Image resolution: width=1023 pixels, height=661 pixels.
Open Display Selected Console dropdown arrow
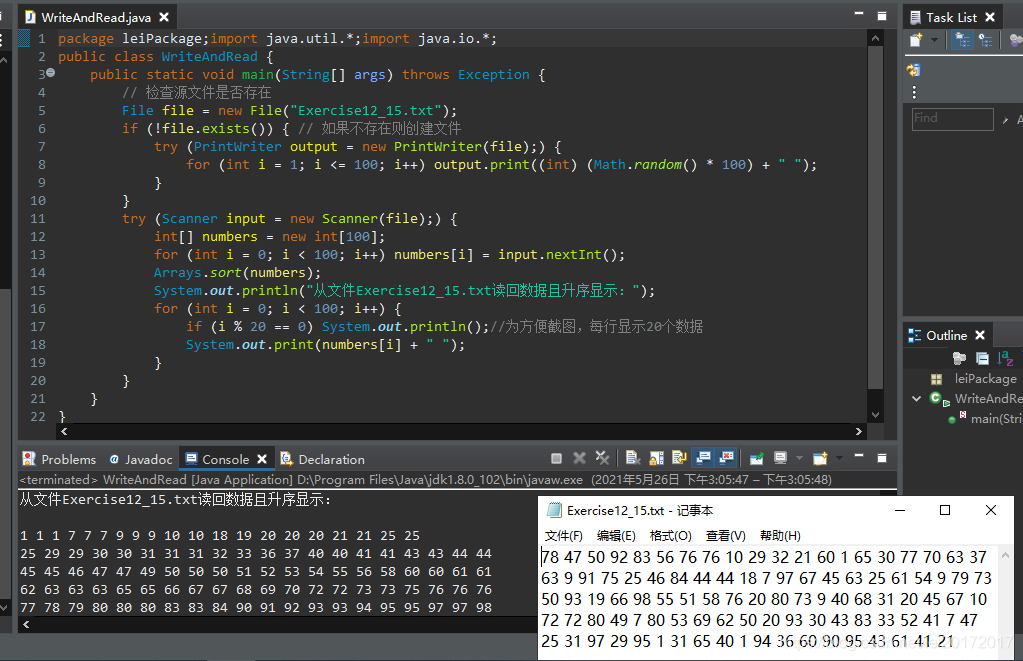[x=799, y=458]
